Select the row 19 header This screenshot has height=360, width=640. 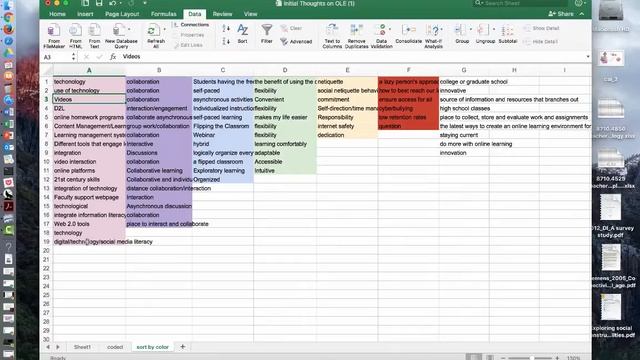pyautogui.click(x=47, y=242)
